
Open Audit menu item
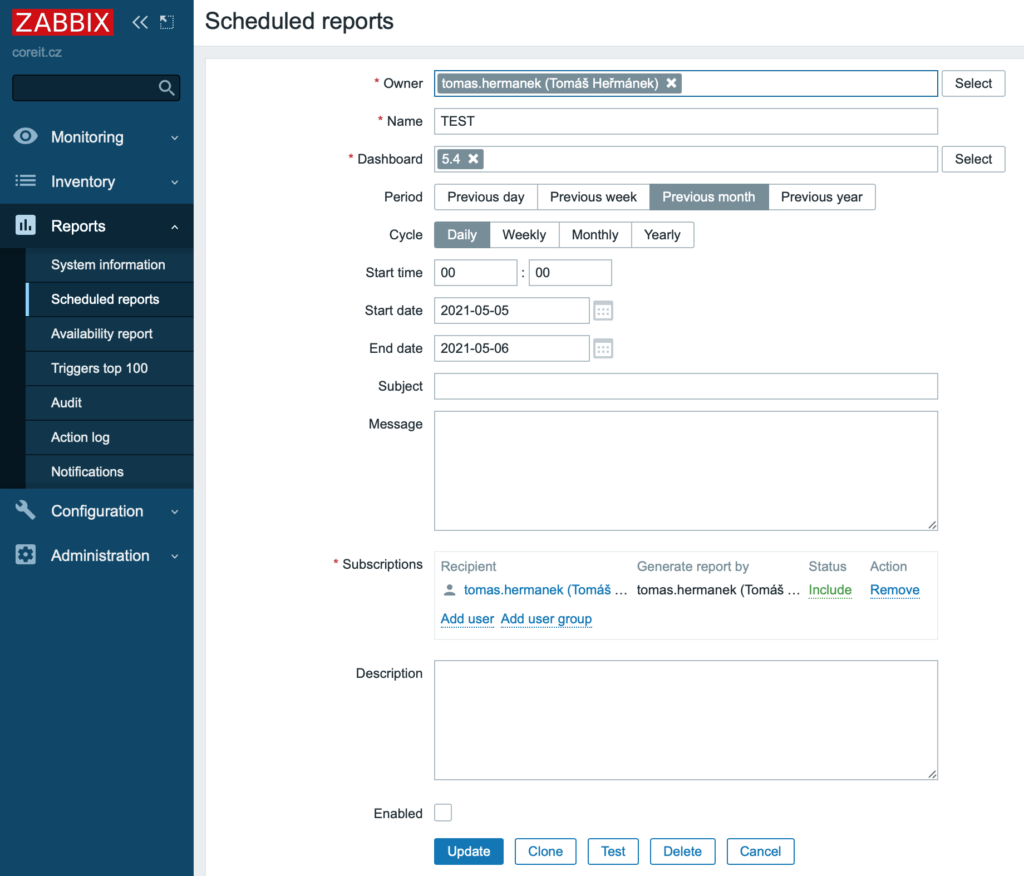tap(109, 402)
